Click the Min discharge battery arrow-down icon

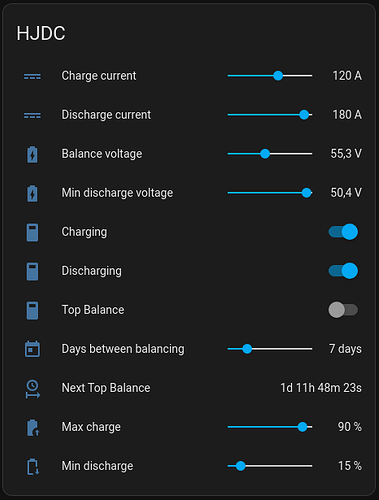(33, 466)
